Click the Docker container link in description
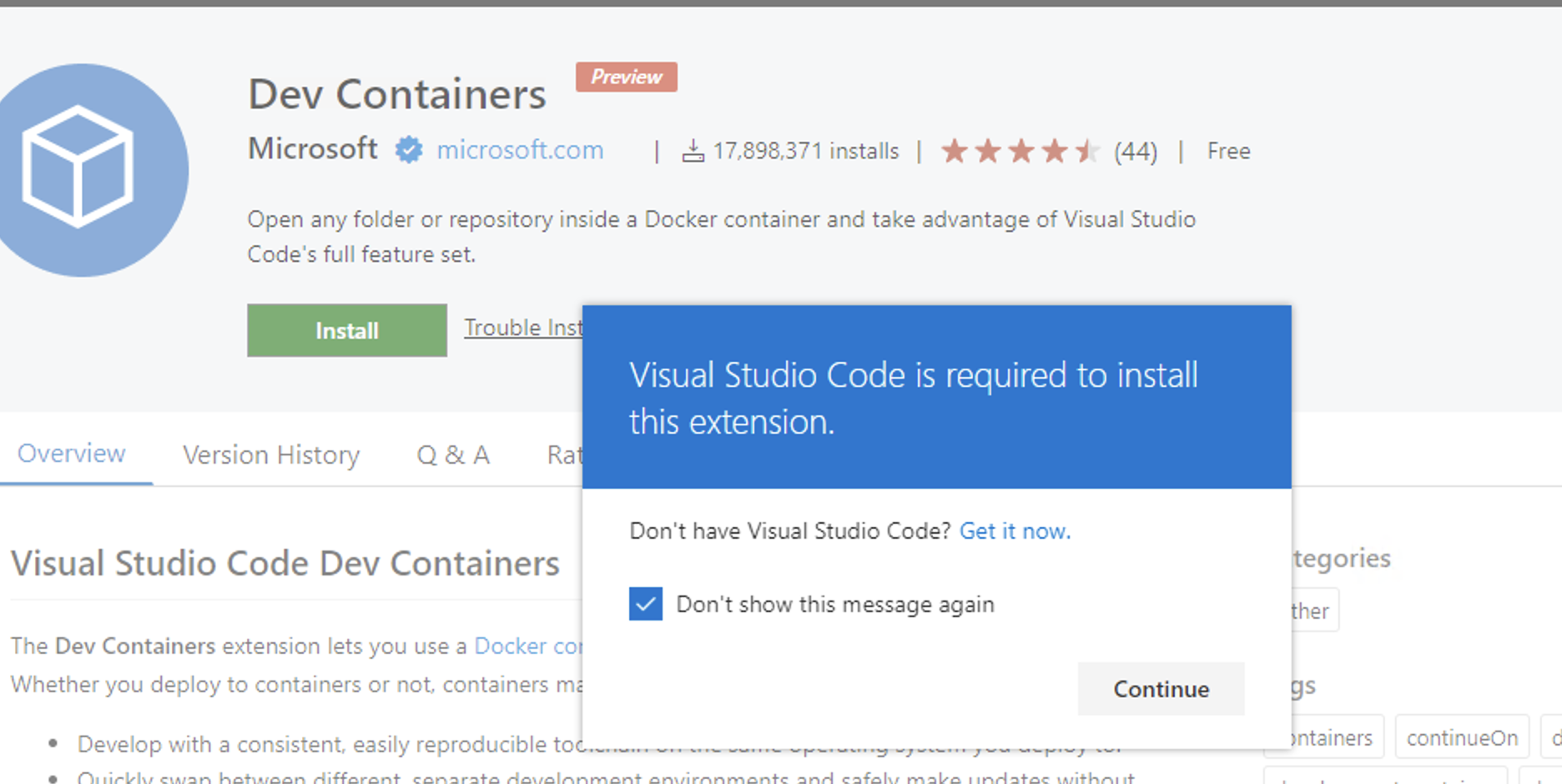This screenshot has width=1562, height=784. point(528,646)
